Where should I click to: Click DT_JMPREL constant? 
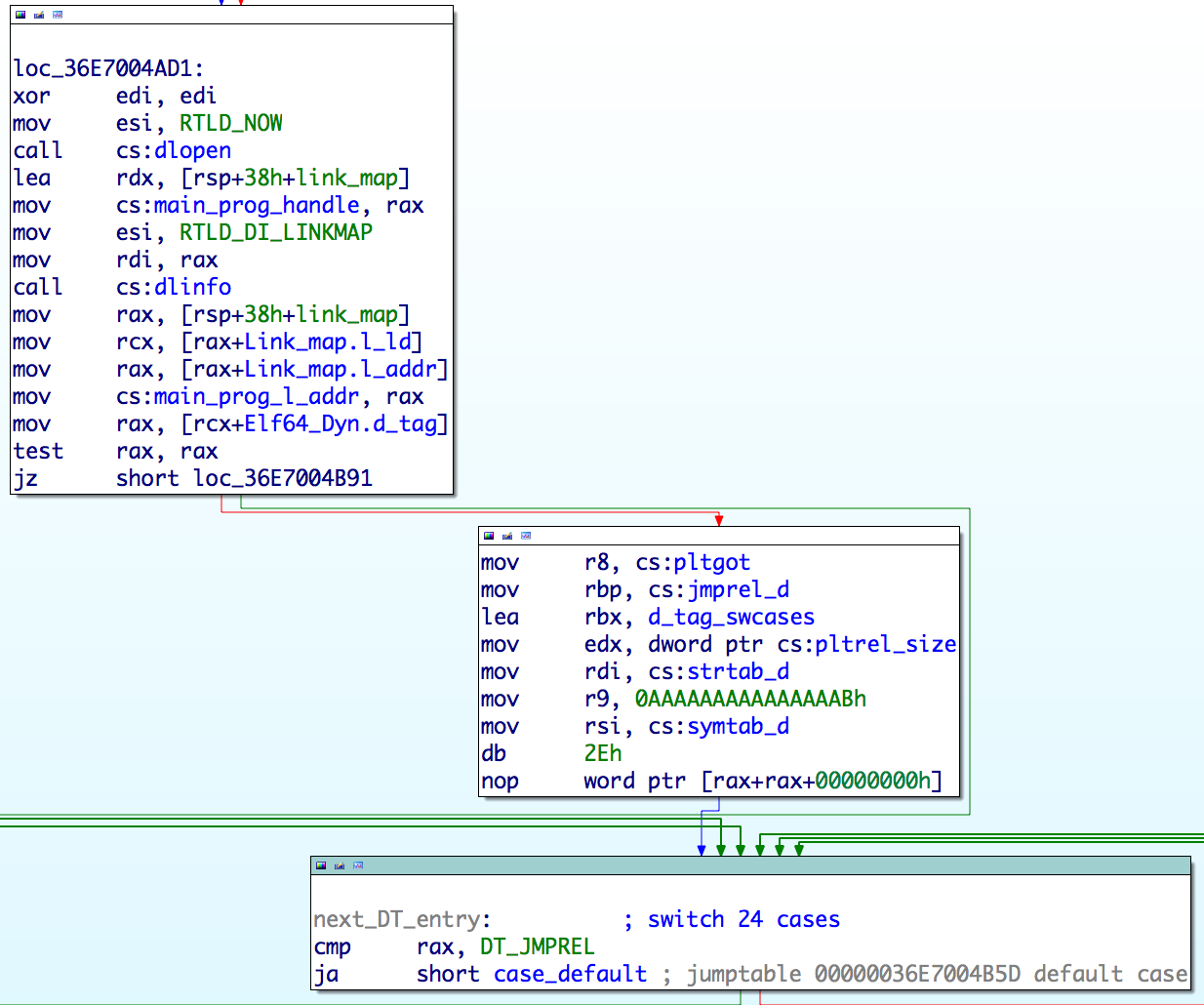point(537,946)
